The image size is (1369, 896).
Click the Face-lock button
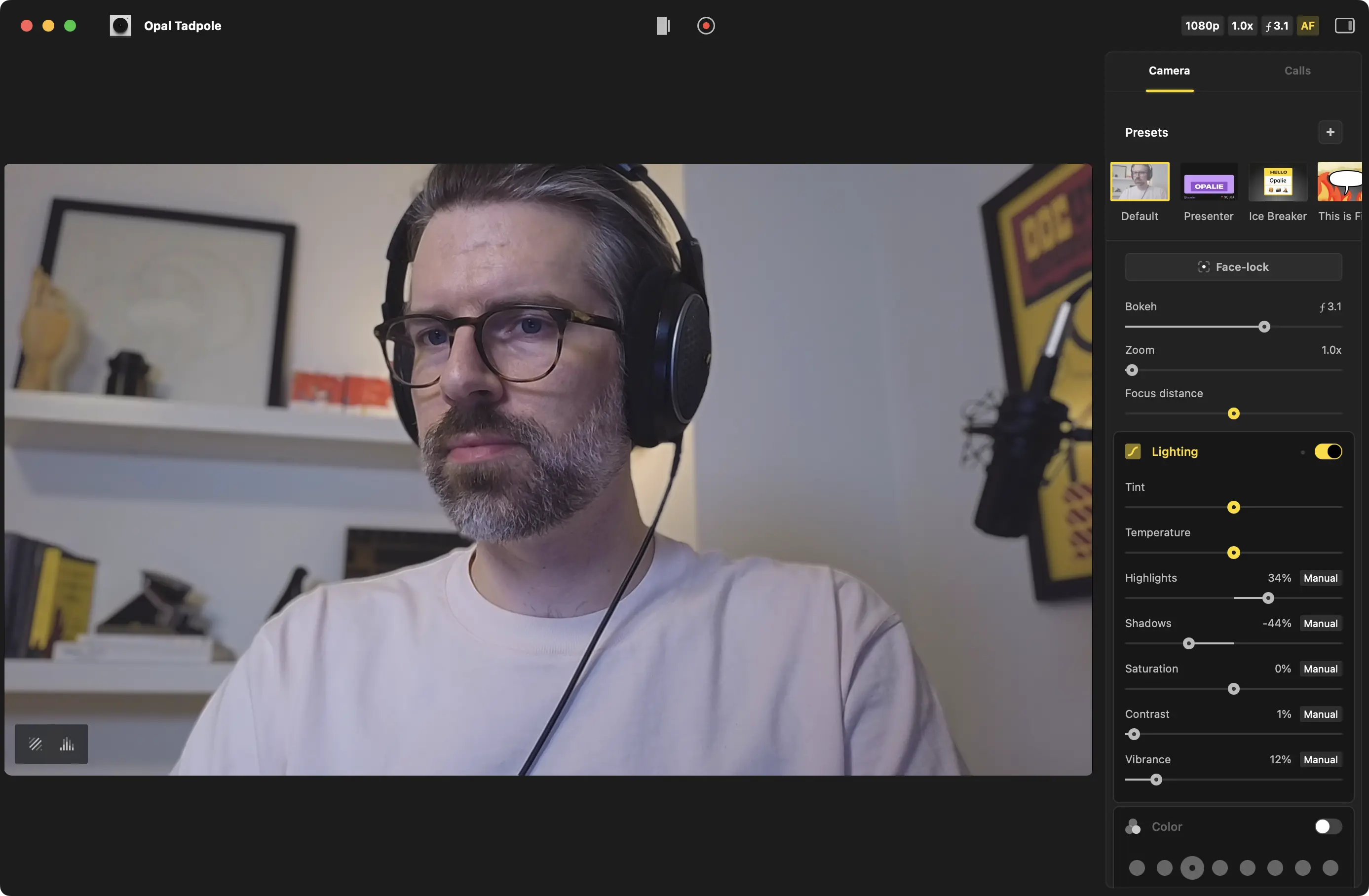[1233, 267]
